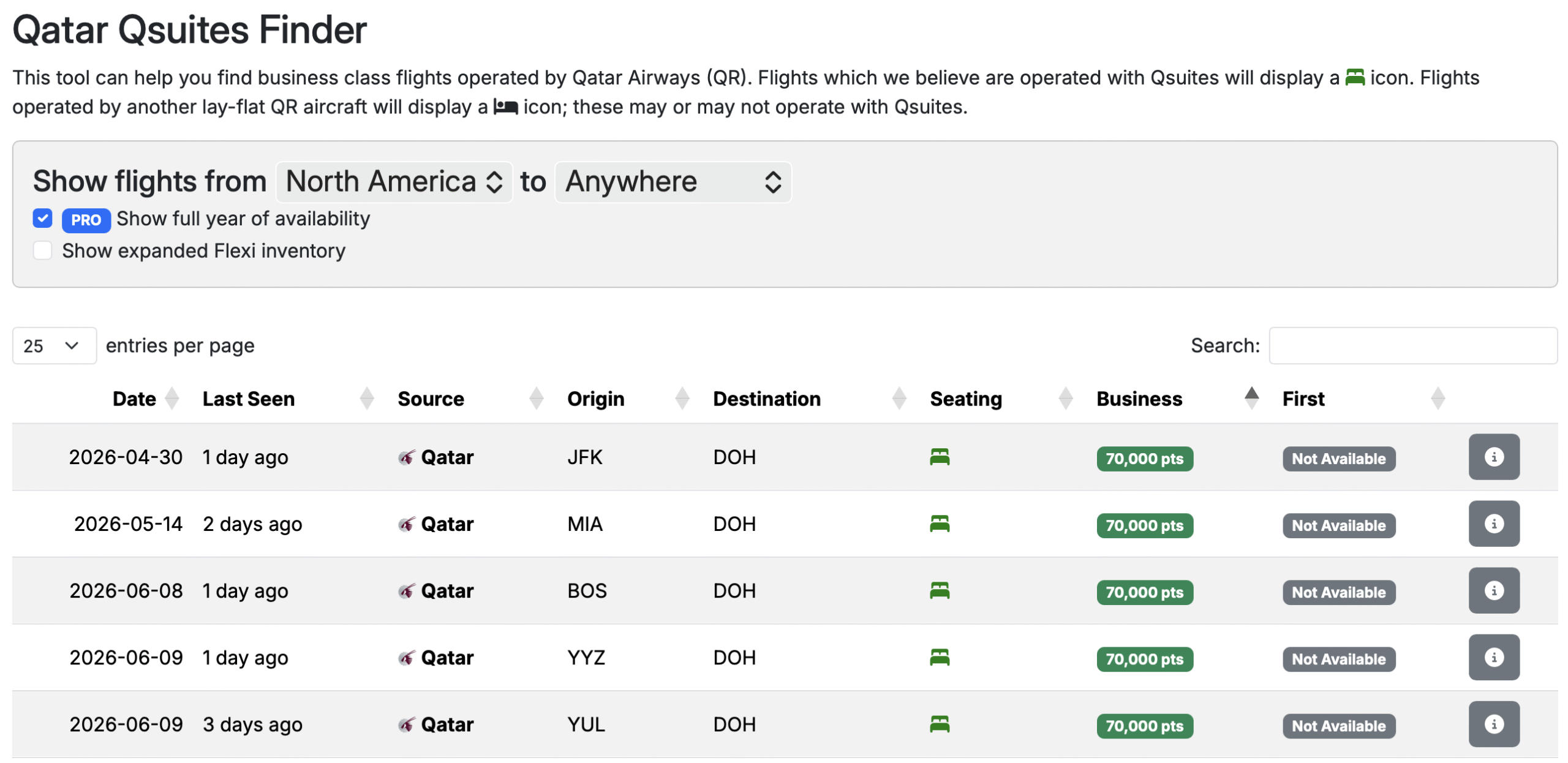Click Qsuites seat icon on YUL row
This screenshot has height=763, width=1568.
[939, 724]
